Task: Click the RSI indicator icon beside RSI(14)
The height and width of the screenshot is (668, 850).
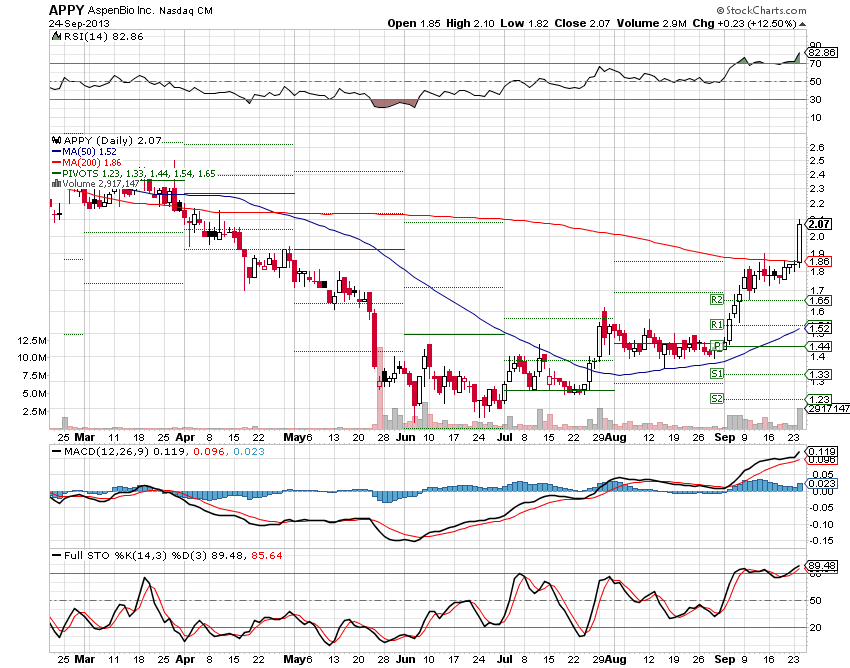Action: (x=56, y=36)
